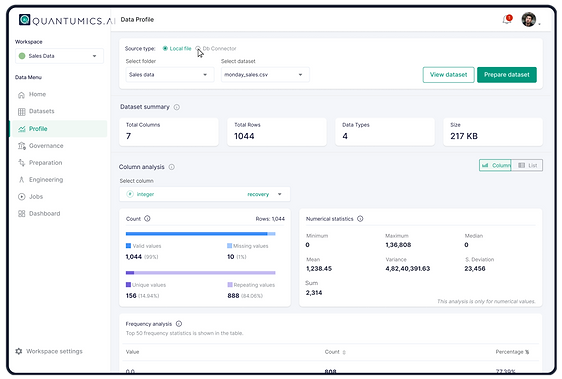This screenshot has height=379, width=562.
Task: Show info for Dataset summary
Action: (177, 107)
